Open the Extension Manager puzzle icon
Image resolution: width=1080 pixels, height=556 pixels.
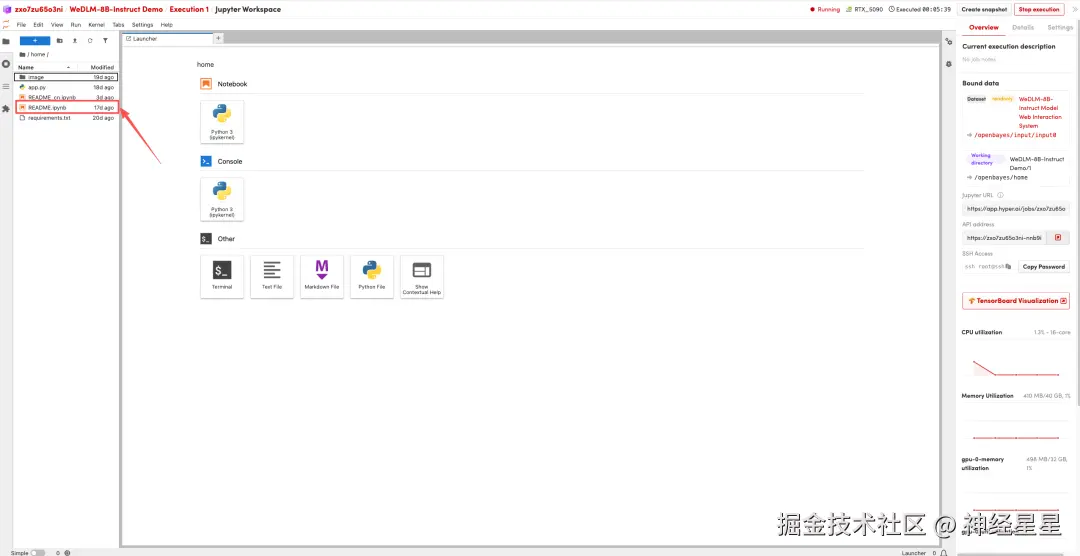point(6,109)
